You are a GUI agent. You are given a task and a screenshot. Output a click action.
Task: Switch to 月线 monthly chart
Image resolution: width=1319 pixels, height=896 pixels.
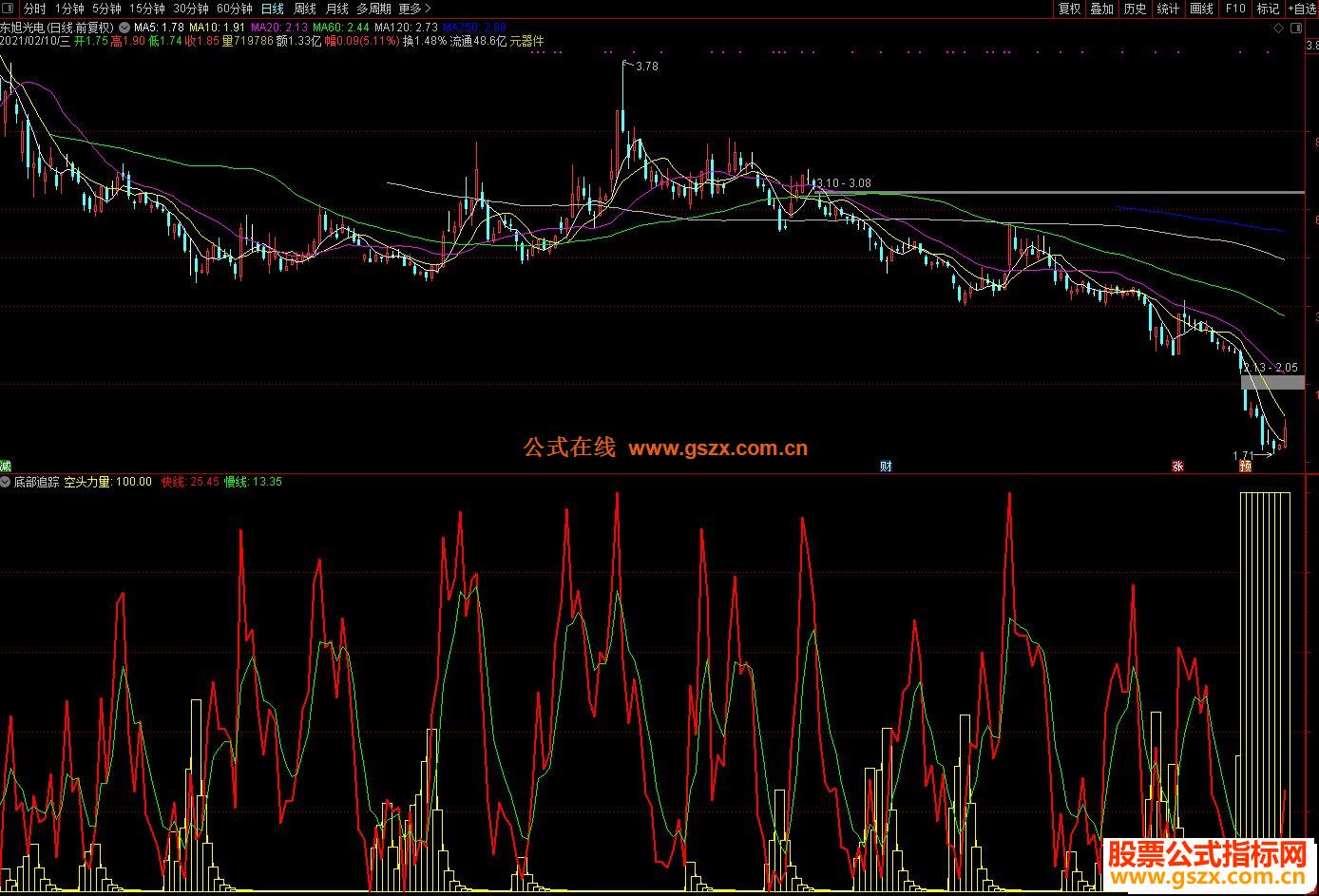[x=337, y=9]
